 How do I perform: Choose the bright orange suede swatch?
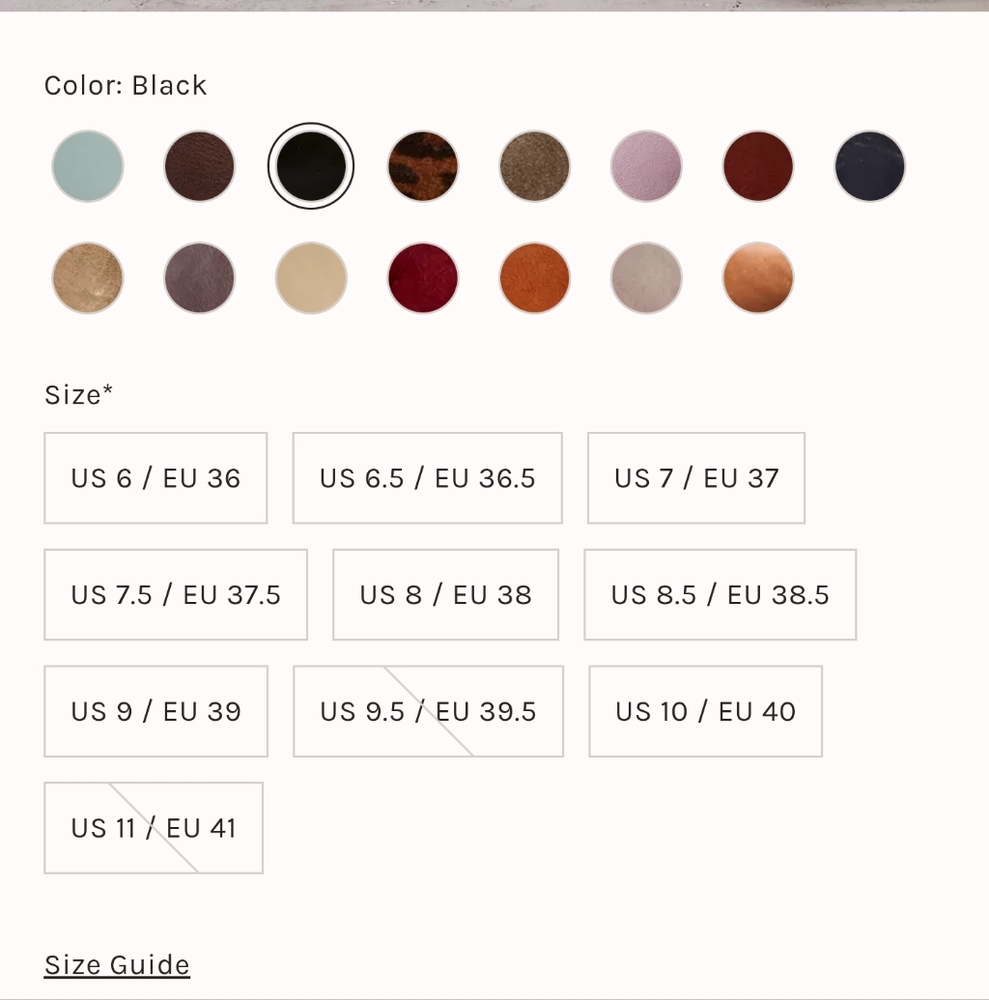tap(535, 278)
